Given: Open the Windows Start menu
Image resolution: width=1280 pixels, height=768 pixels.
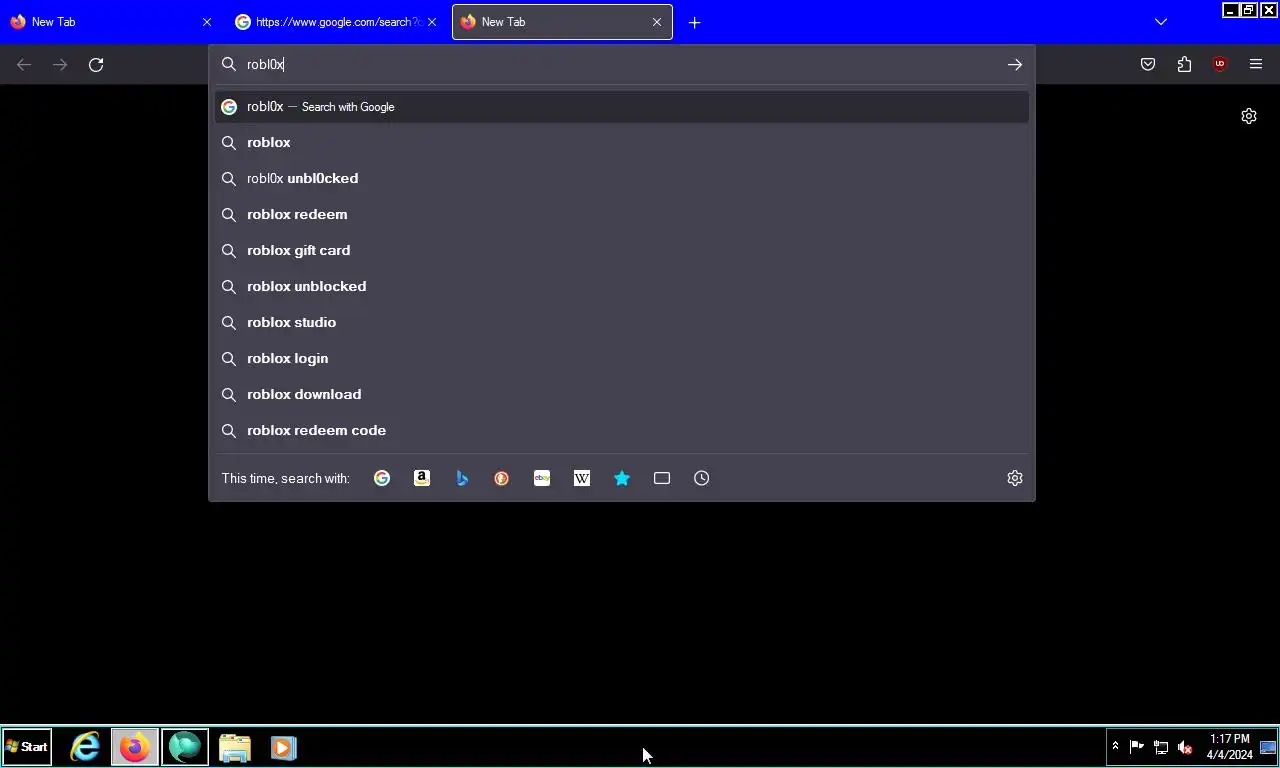Looking at the screenshot, I should pyautogui.click(x=27, y=747).
